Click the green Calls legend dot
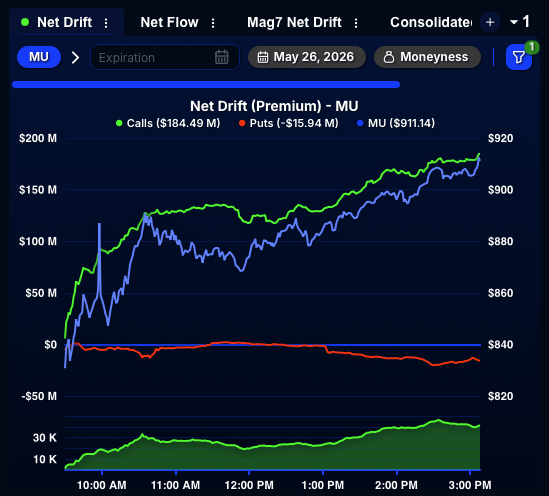The width and height of the screenshot is (549, 496). click(x=119, y=123)
